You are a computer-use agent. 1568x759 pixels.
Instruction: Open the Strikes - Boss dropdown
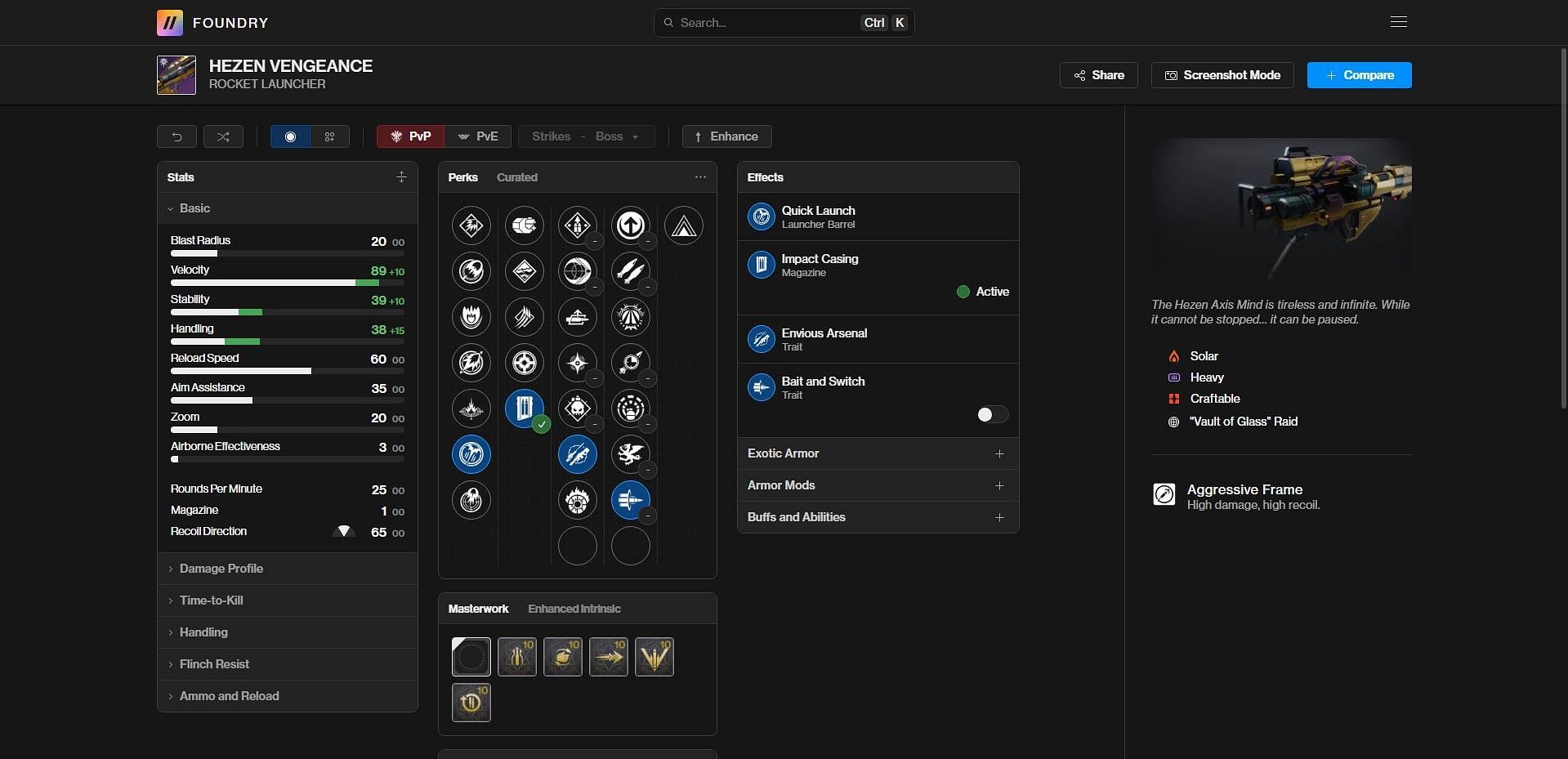pos(587,136)
